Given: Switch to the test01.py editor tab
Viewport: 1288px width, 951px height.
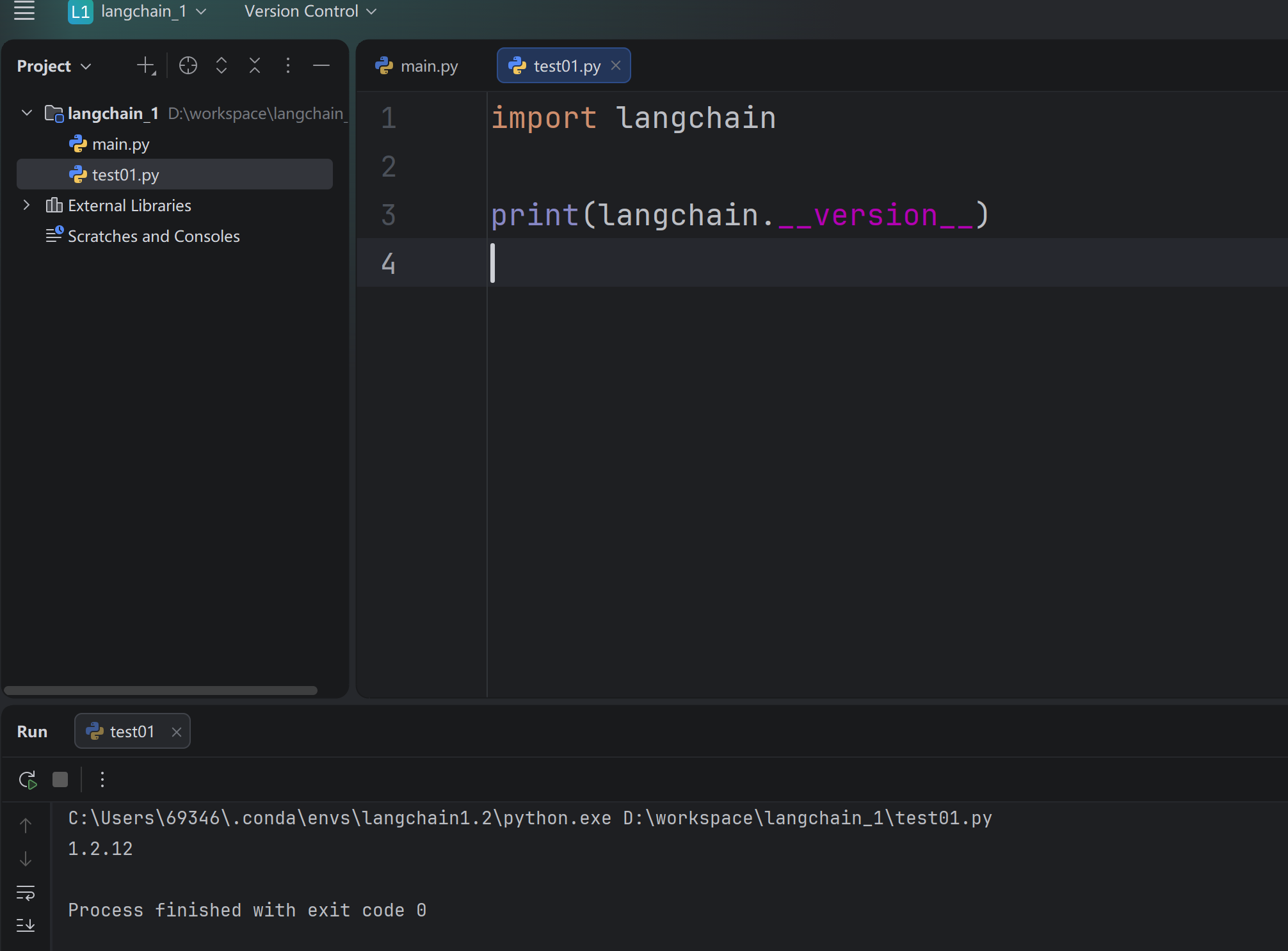Looking at the screenshot, I should pyautogui.click(x=564, y=66).
